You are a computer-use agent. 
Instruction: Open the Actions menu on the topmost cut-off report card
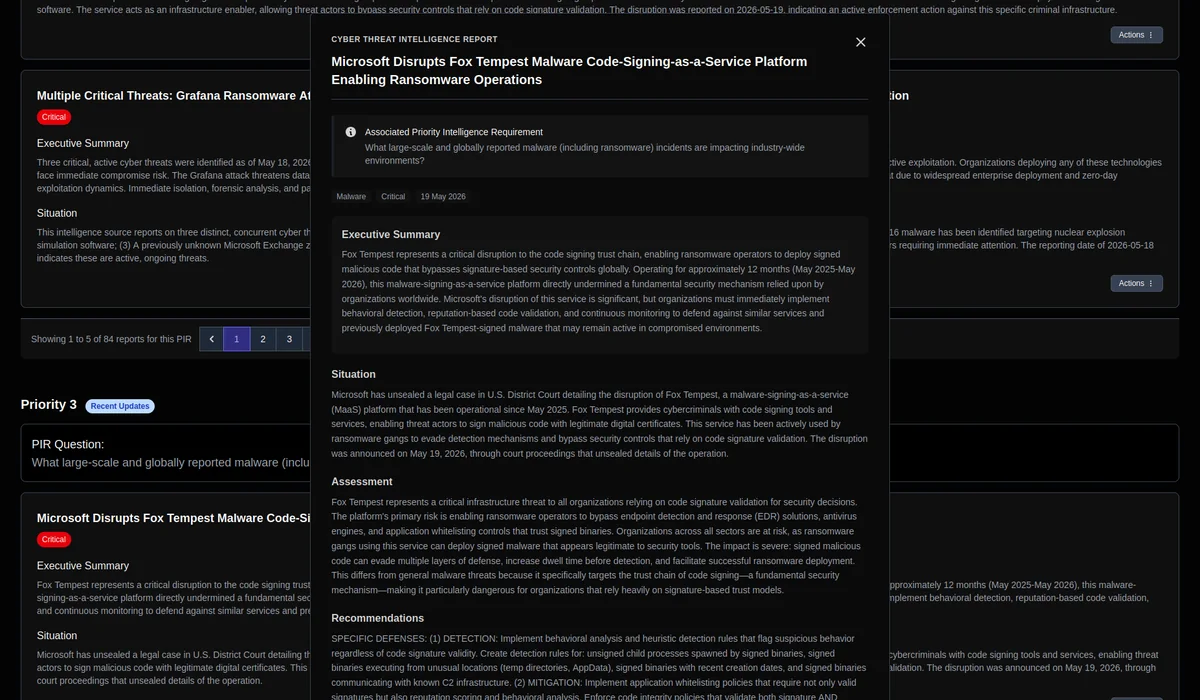[1136, 35]
